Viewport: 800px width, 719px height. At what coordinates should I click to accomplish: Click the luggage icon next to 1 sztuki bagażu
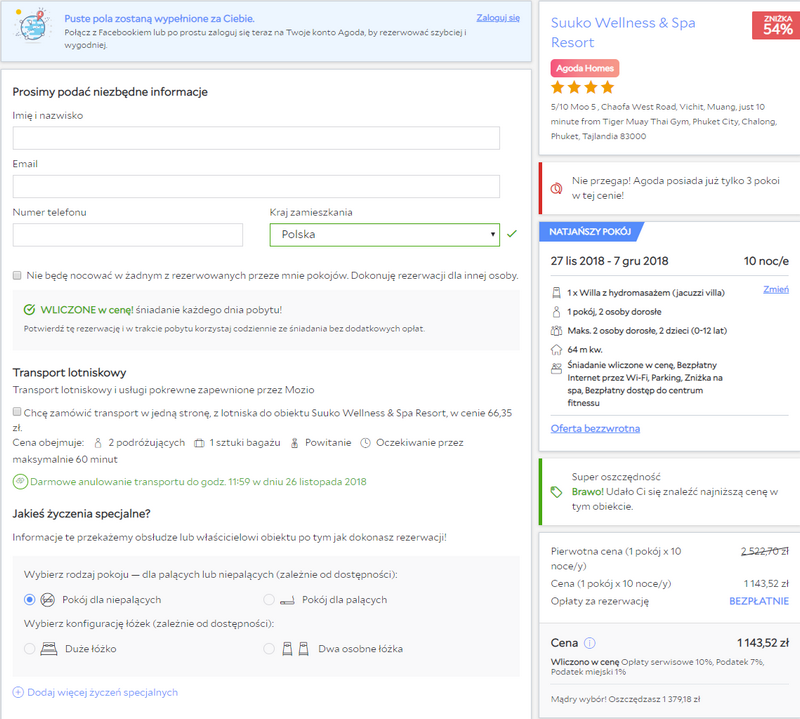pos(199,443)
